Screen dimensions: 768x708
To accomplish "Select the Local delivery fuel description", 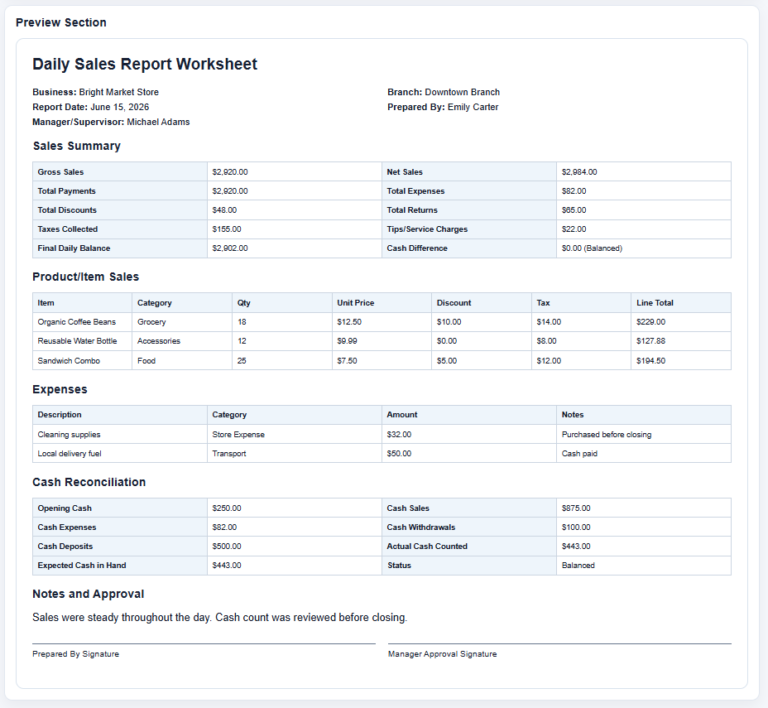I will (69, 453).
